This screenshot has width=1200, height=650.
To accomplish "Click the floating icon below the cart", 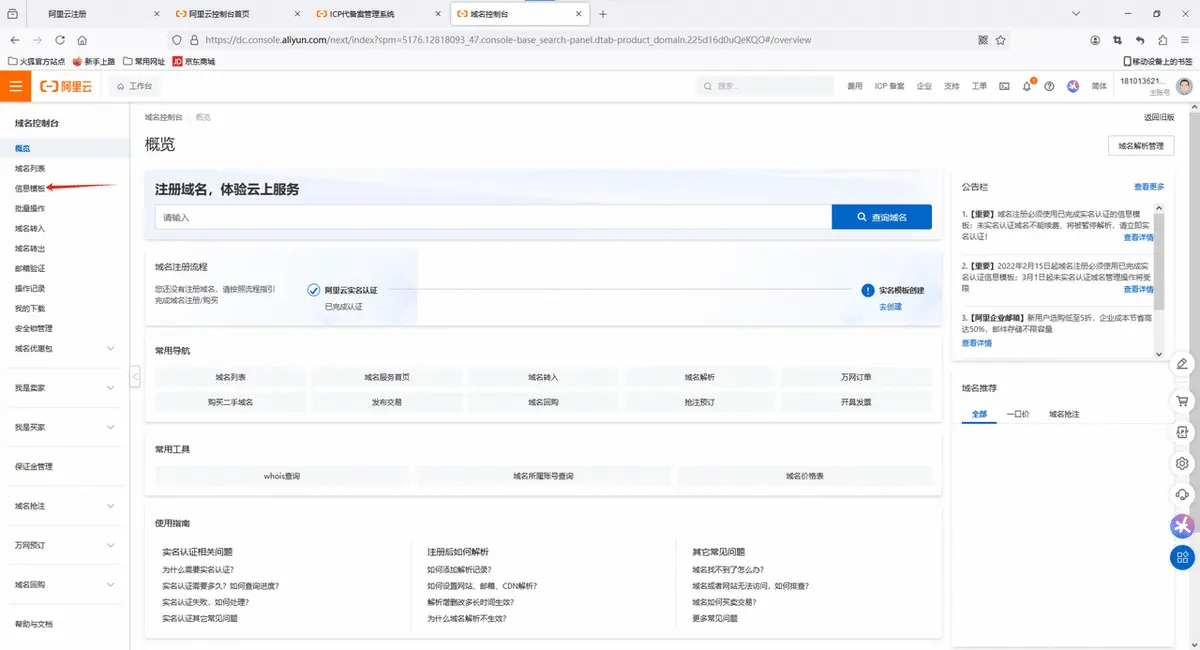I will 1182,432.
